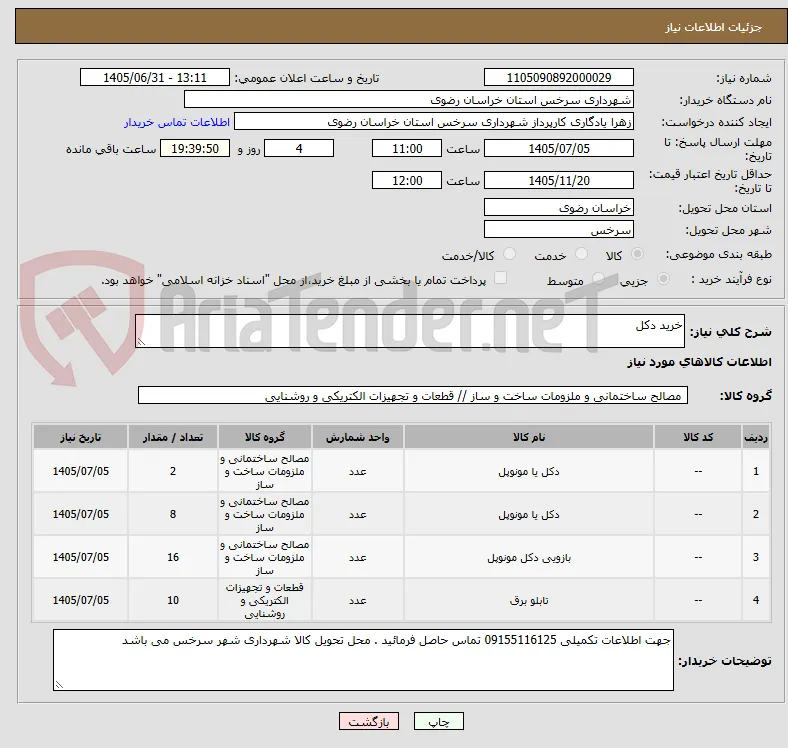Click the 12:00 validity time field
The width and height of the screenshot is (788, 748).
407,180
